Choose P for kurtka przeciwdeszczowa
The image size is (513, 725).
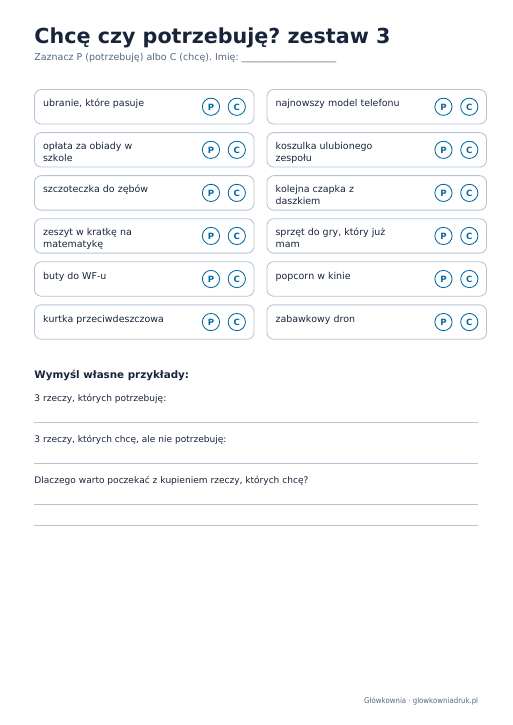point(211,322)
